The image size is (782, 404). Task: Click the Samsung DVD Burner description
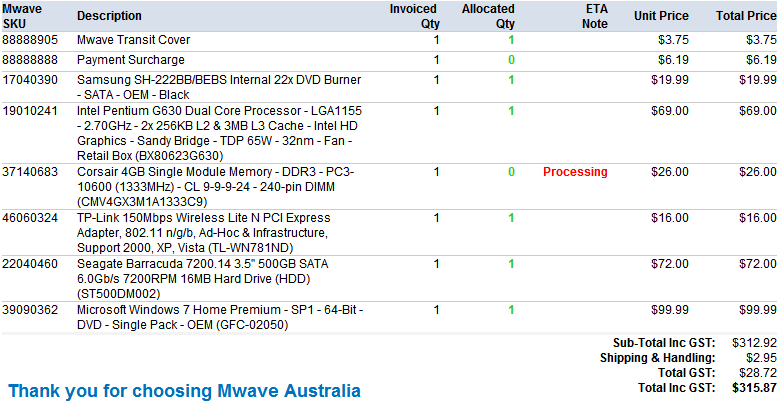coord(218,86)
